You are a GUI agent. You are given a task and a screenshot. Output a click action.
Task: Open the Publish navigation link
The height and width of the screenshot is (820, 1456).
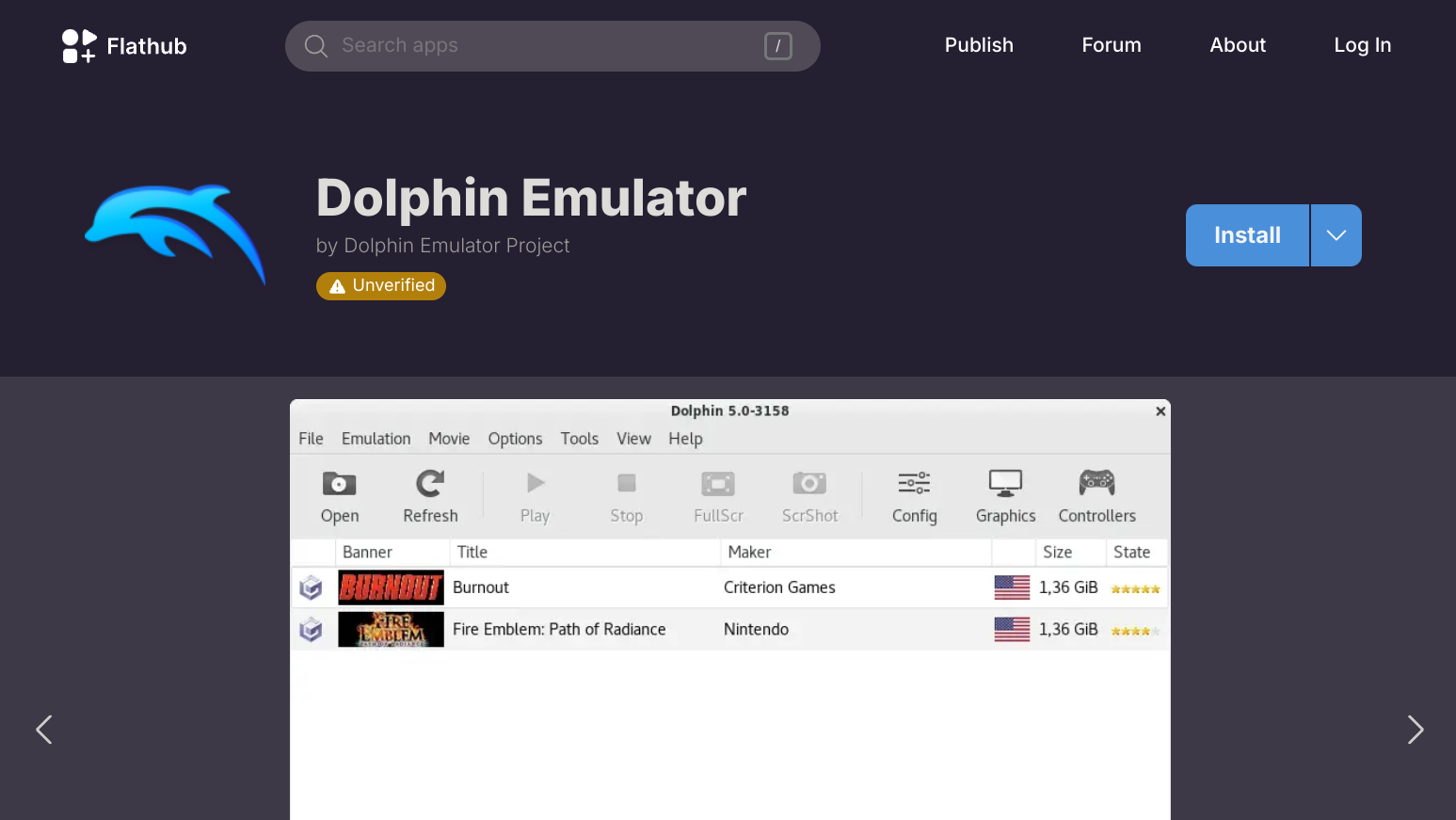pyautogui.click(x=979, y=45)
